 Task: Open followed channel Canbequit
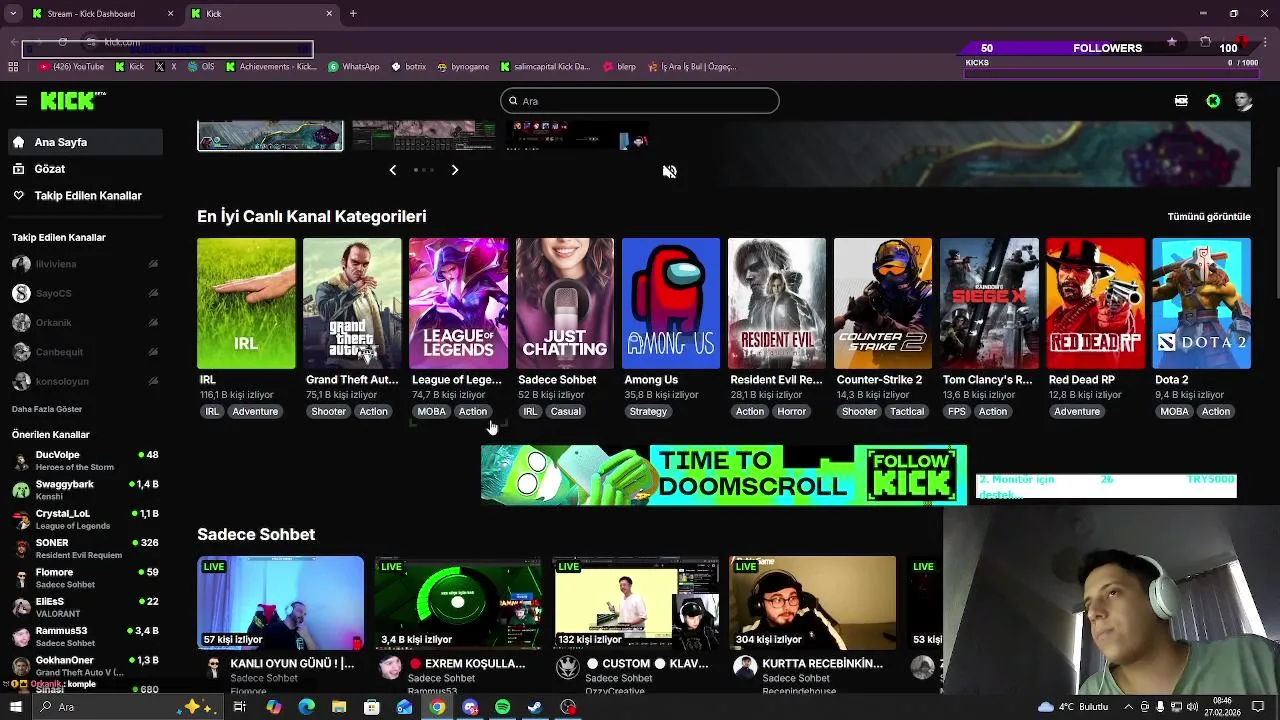[x=84, y=352]
